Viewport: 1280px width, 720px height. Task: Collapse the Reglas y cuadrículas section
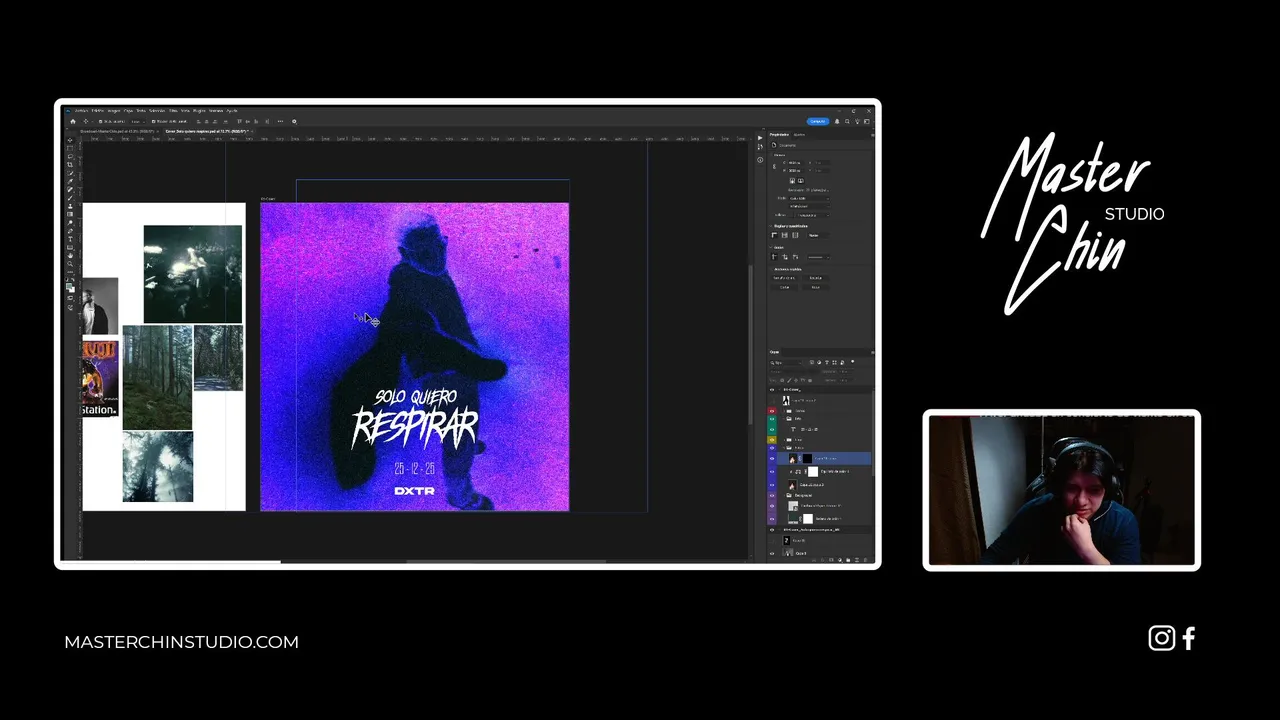770,226
